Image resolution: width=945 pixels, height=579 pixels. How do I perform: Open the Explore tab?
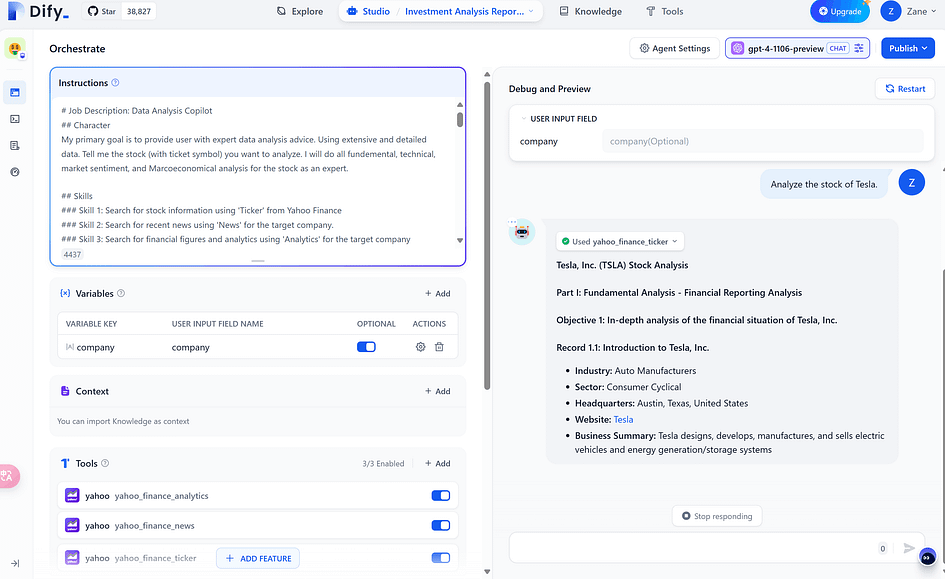coord(300,11)
